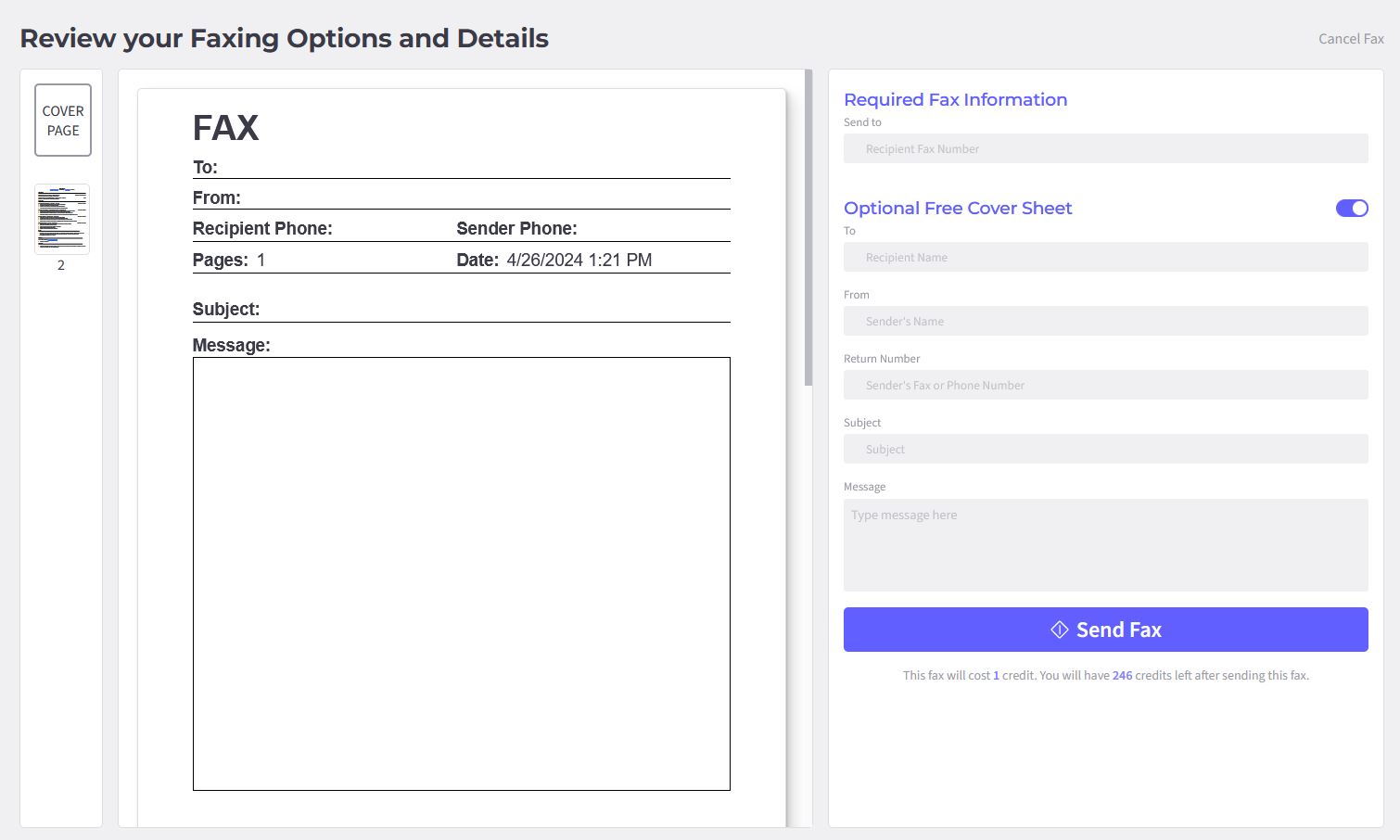This screenshot has width=1400, height=840.
Task: Click the page number 2 label
Action: [x=61, y=264]
